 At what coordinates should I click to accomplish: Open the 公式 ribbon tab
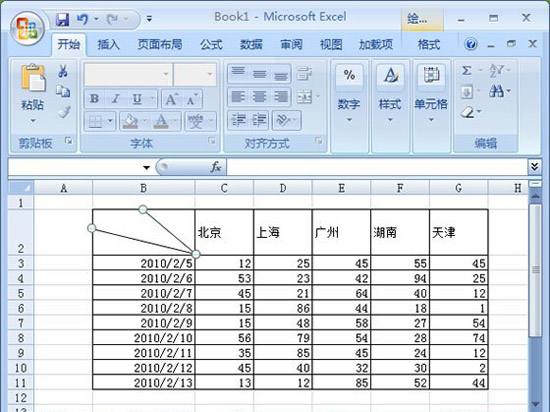pyautogui.click(x=211, y=45)
